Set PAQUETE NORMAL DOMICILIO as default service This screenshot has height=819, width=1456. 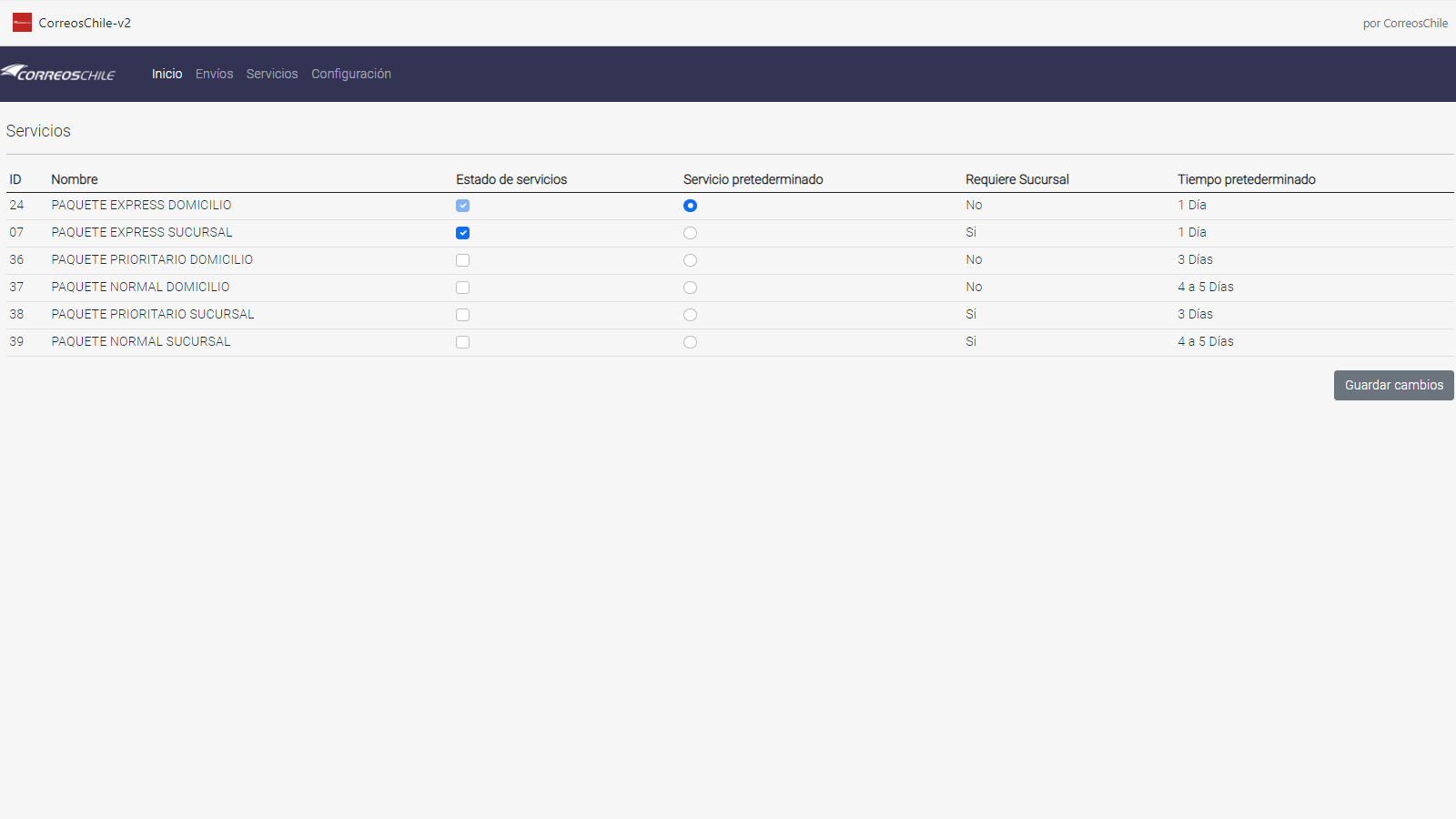pyautogui.click(x=690, y=288)
